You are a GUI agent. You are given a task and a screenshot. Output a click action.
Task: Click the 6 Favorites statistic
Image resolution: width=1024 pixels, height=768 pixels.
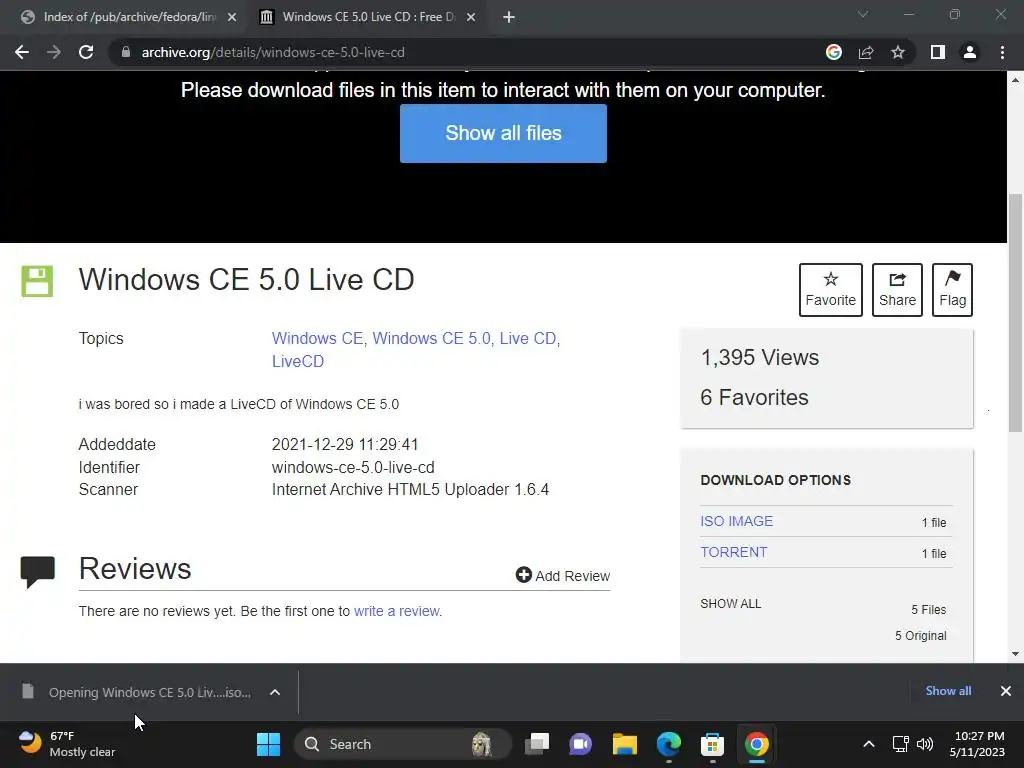(754, 397)
